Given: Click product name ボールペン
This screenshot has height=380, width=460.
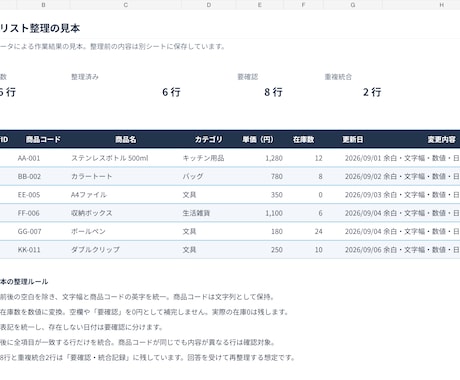Looking at the screenshot, I should 88,231.
